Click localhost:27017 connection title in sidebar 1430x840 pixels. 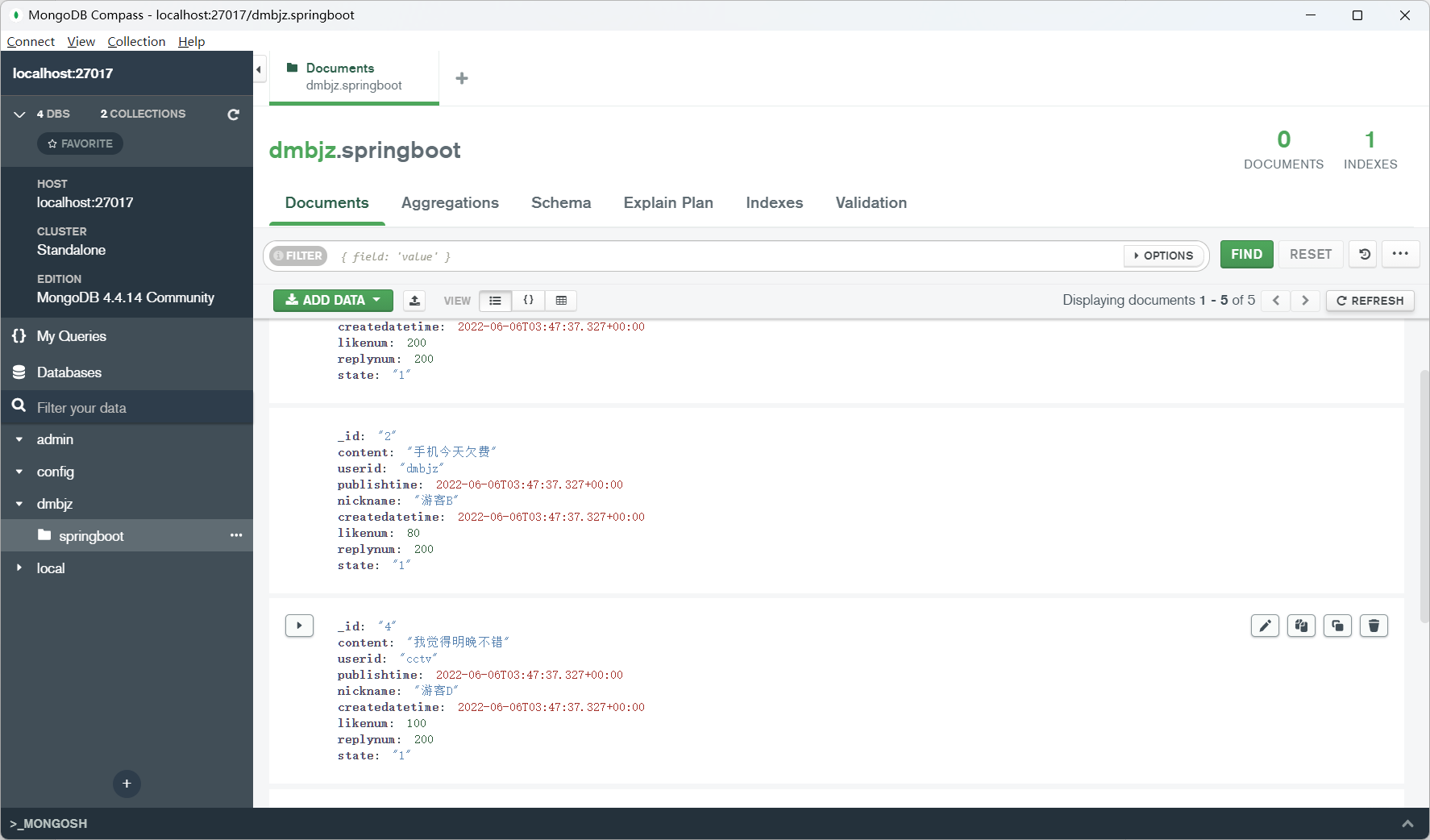(x=63, y=73)
